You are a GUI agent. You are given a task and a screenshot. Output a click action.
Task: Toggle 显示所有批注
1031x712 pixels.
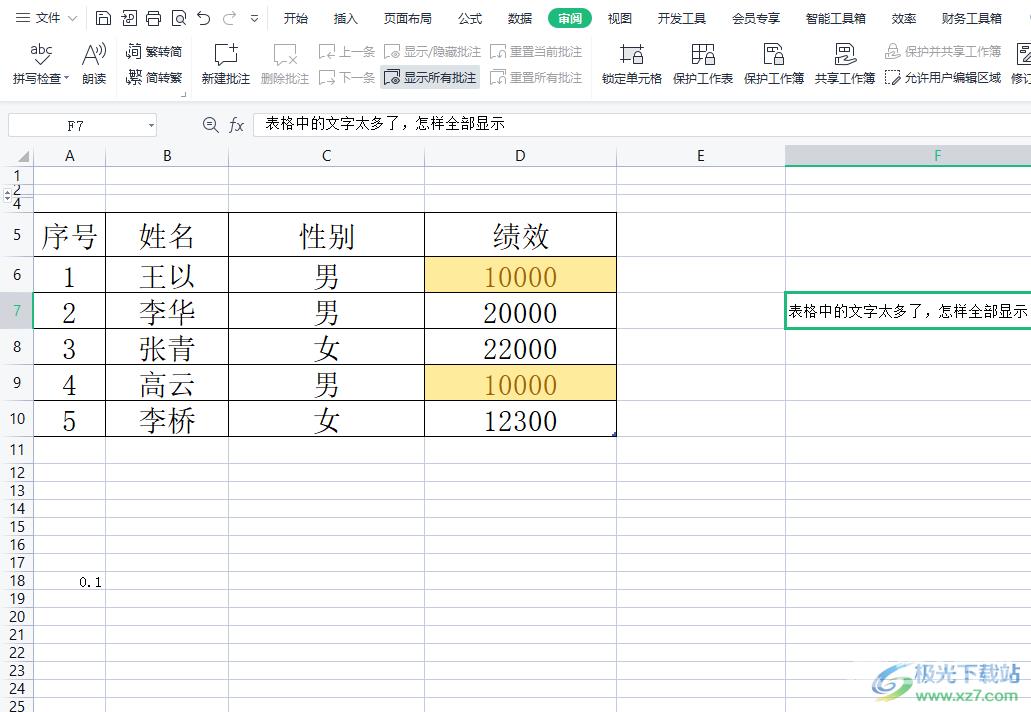coord(430,78)
